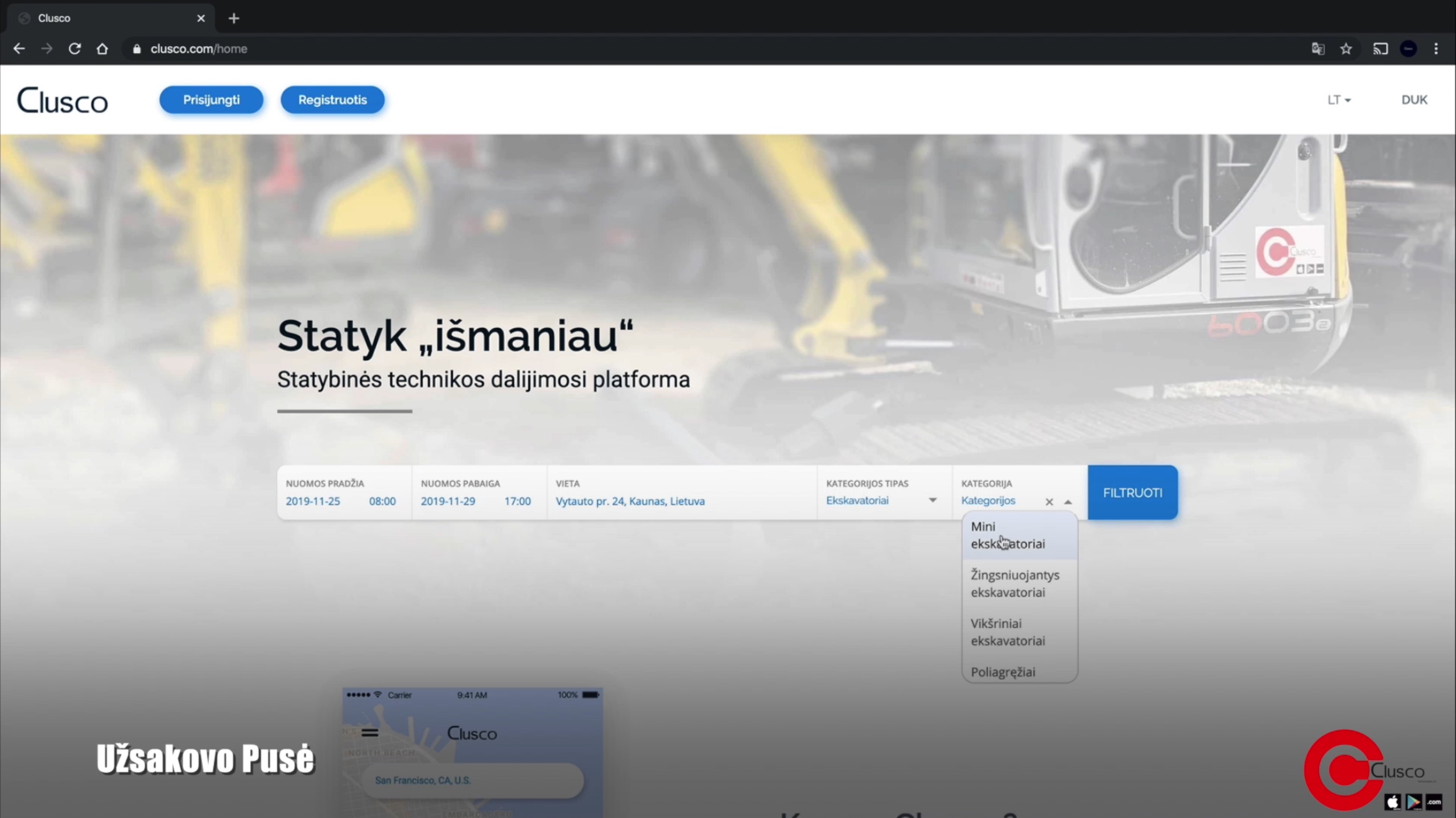Viewport: 1456px width, 818px height.
Task: Click rental end date 2019-11-29
Action: tap(448, 501)
